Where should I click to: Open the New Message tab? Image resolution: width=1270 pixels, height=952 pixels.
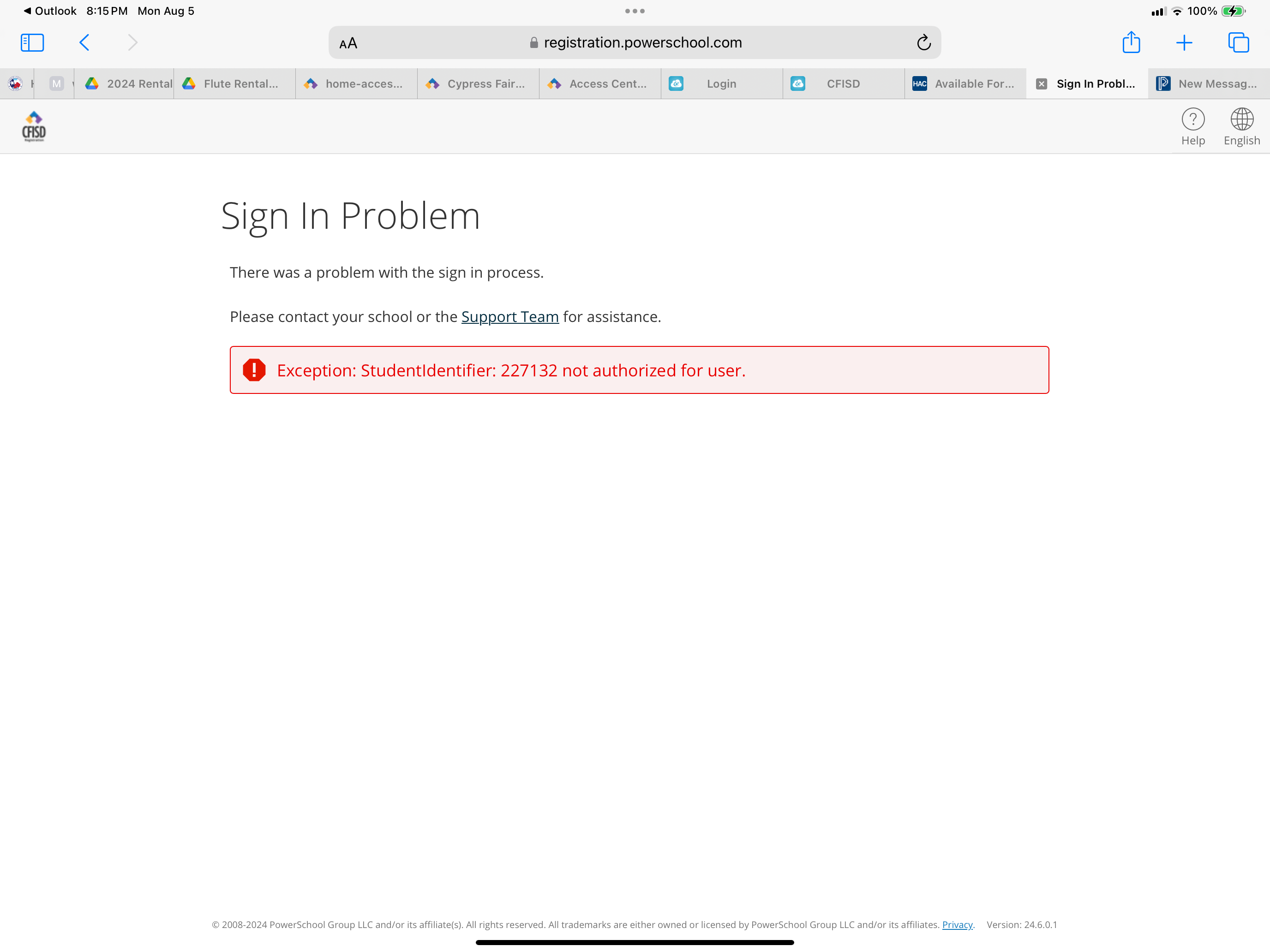click(1208, 84)
